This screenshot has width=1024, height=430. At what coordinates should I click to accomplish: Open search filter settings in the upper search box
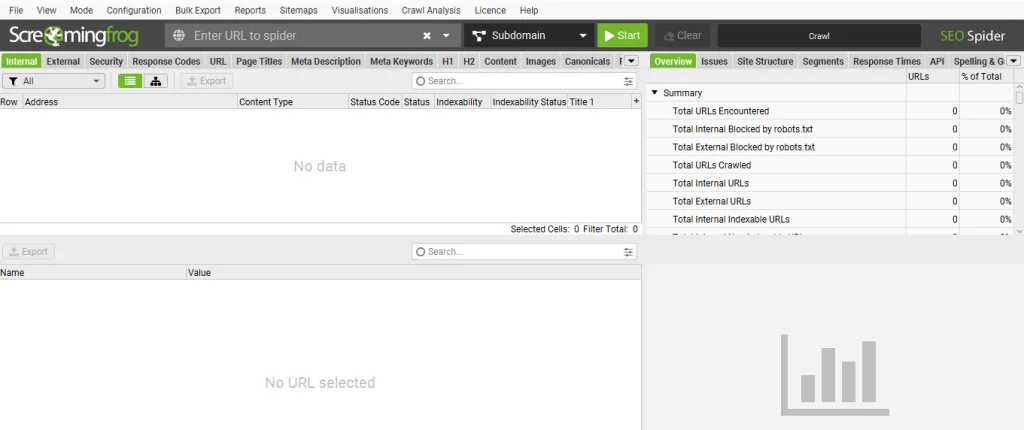tap(628, 81)
